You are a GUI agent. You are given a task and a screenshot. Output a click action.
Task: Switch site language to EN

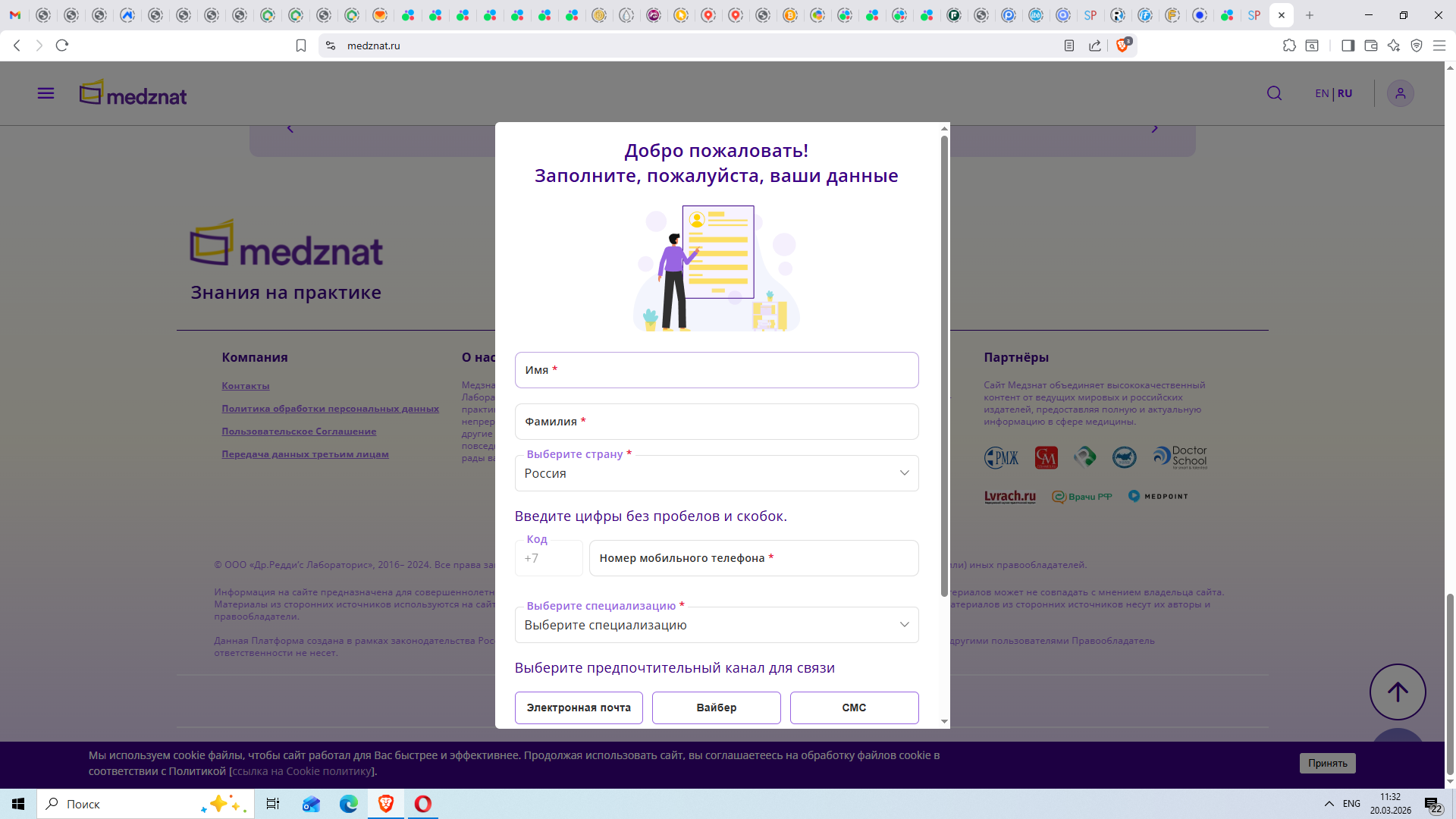pos(1322,93)
